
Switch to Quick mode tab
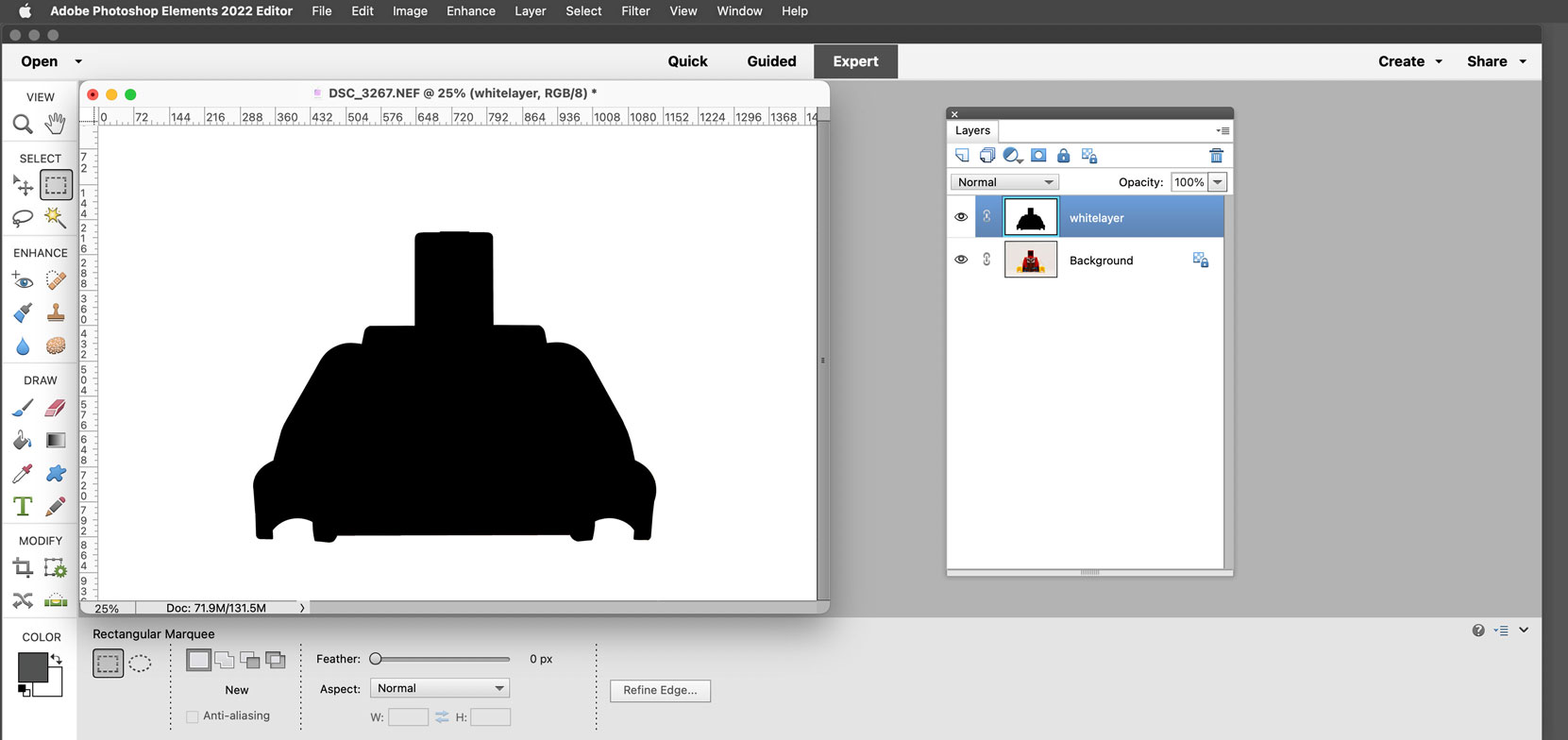687,61
